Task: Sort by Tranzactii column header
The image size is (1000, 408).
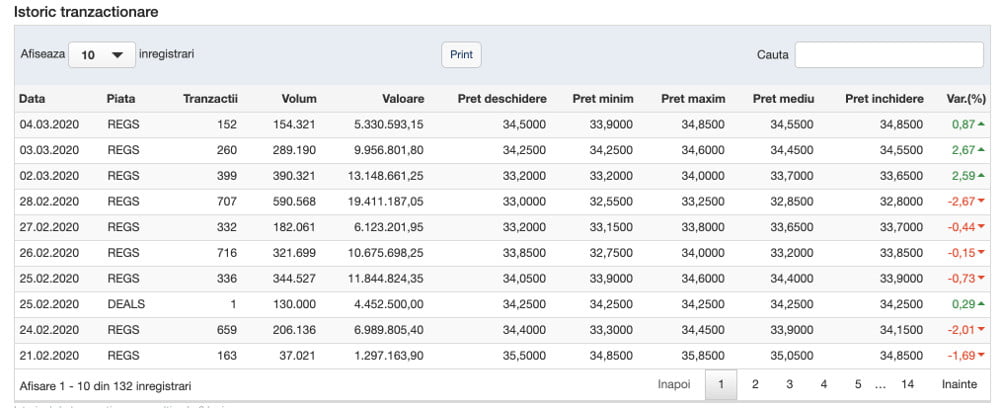Action: pyautogui.click(x=210, y=99)
